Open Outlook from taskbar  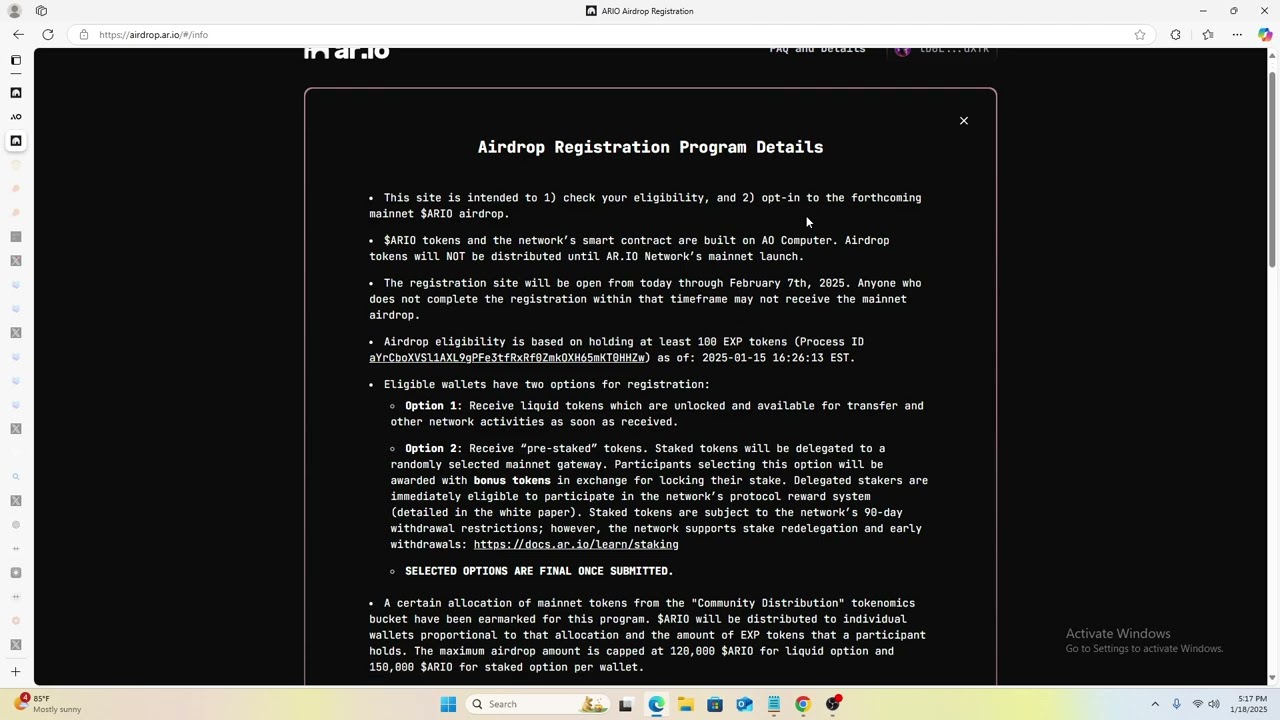coord(745,704)
